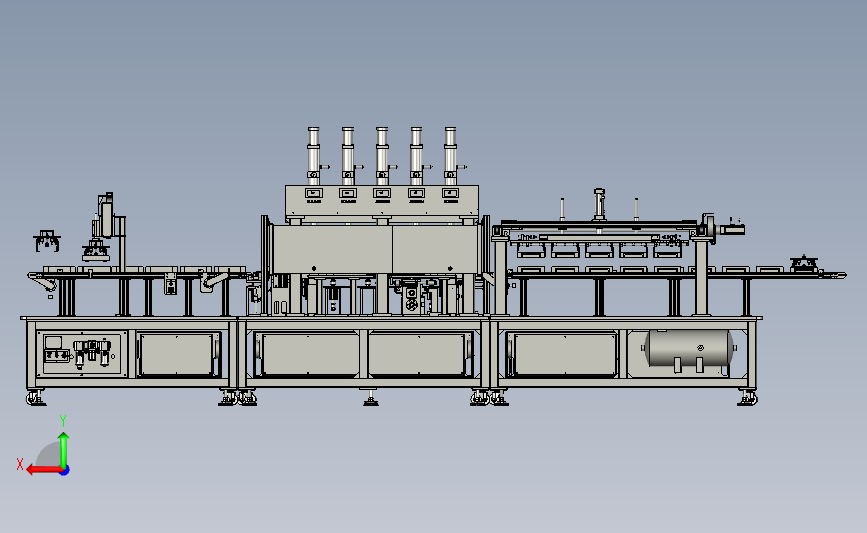This screenshot has width=867, height=533.
Task: Select the middle one of the five top cylinders
Action: [x=382, y=156]
